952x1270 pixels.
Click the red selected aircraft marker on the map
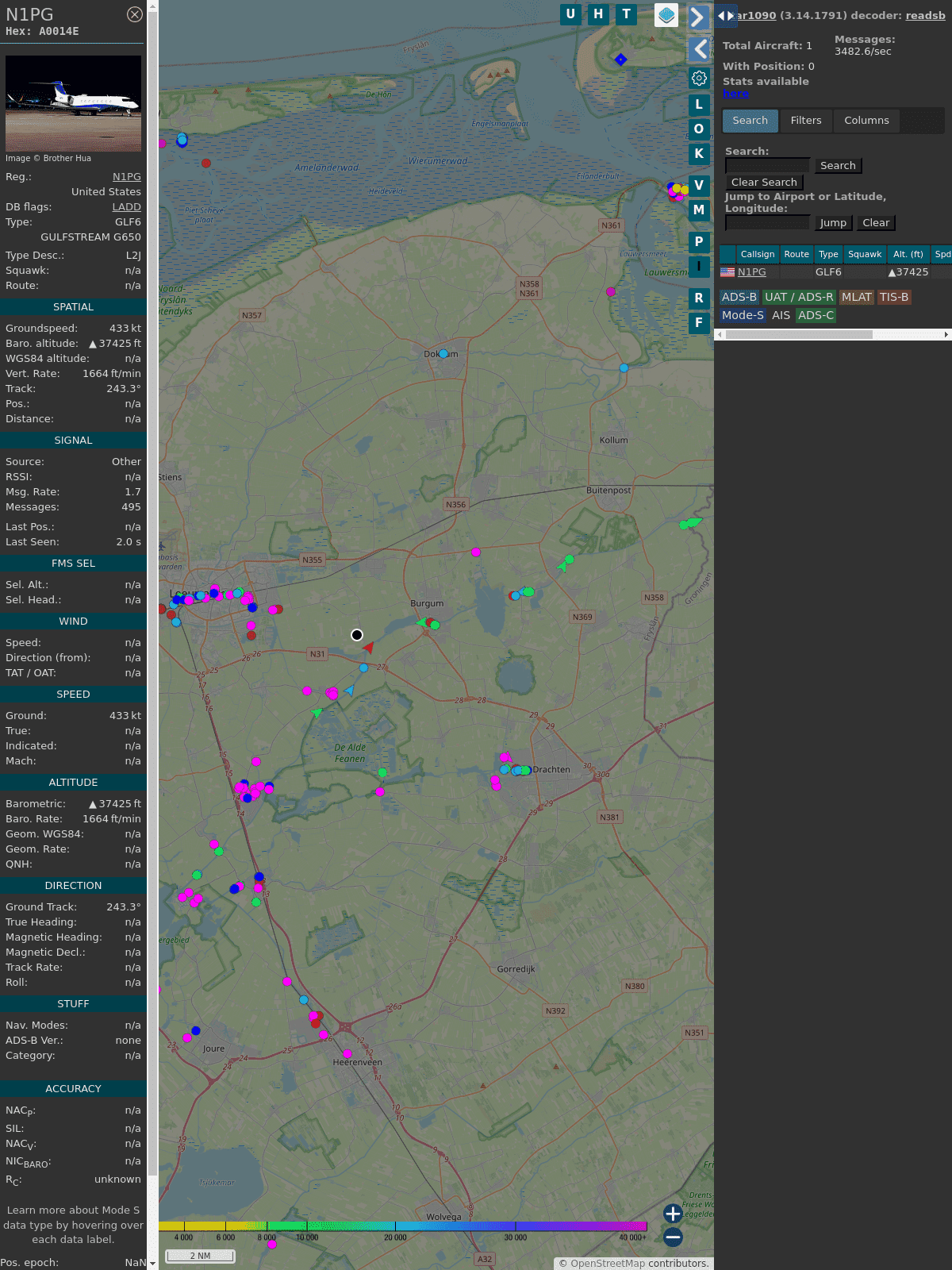click(x=368, y=648)
